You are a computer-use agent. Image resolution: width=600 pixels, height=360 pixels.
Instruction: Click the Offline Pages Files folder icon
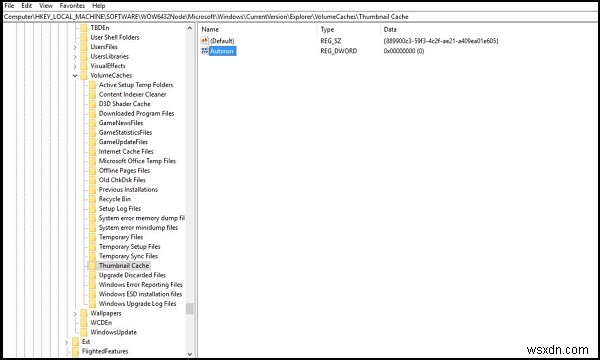click(92, 171)
